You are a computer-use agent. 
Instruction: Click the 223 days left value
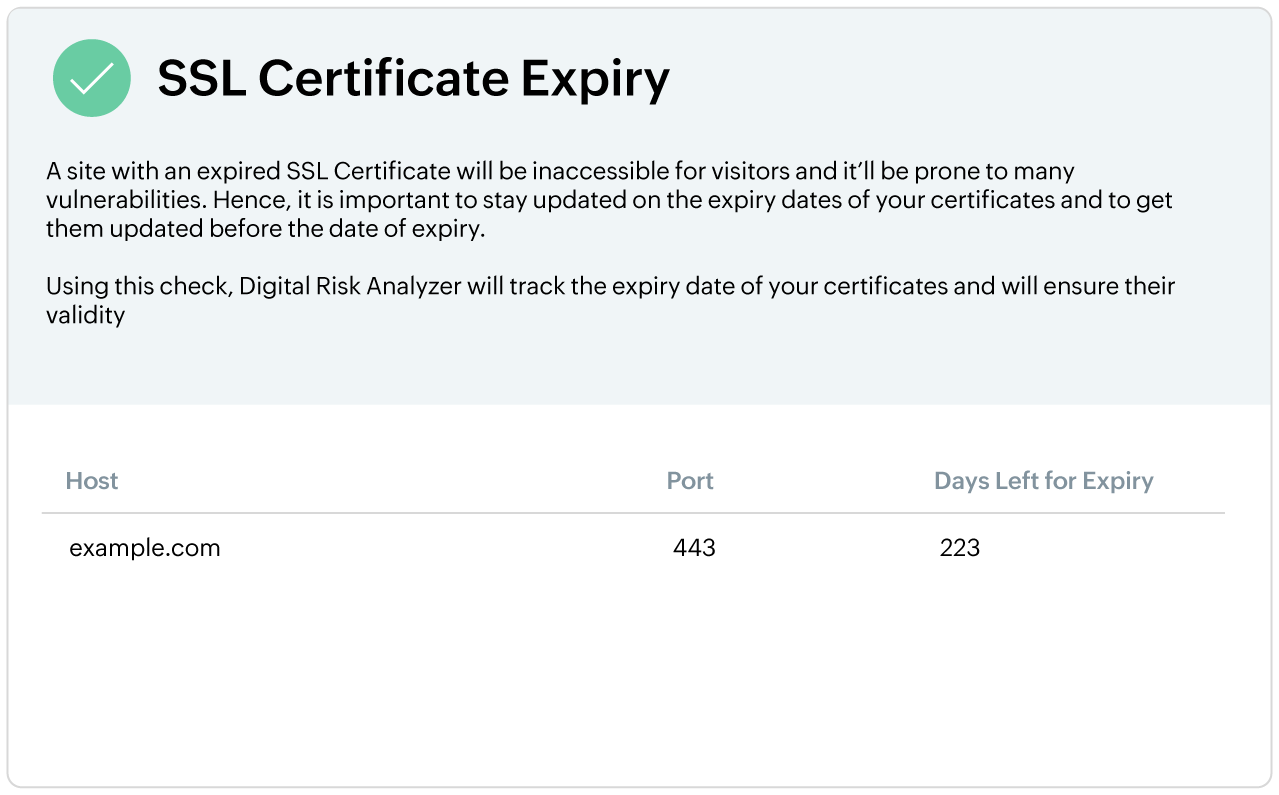point(960,548)
